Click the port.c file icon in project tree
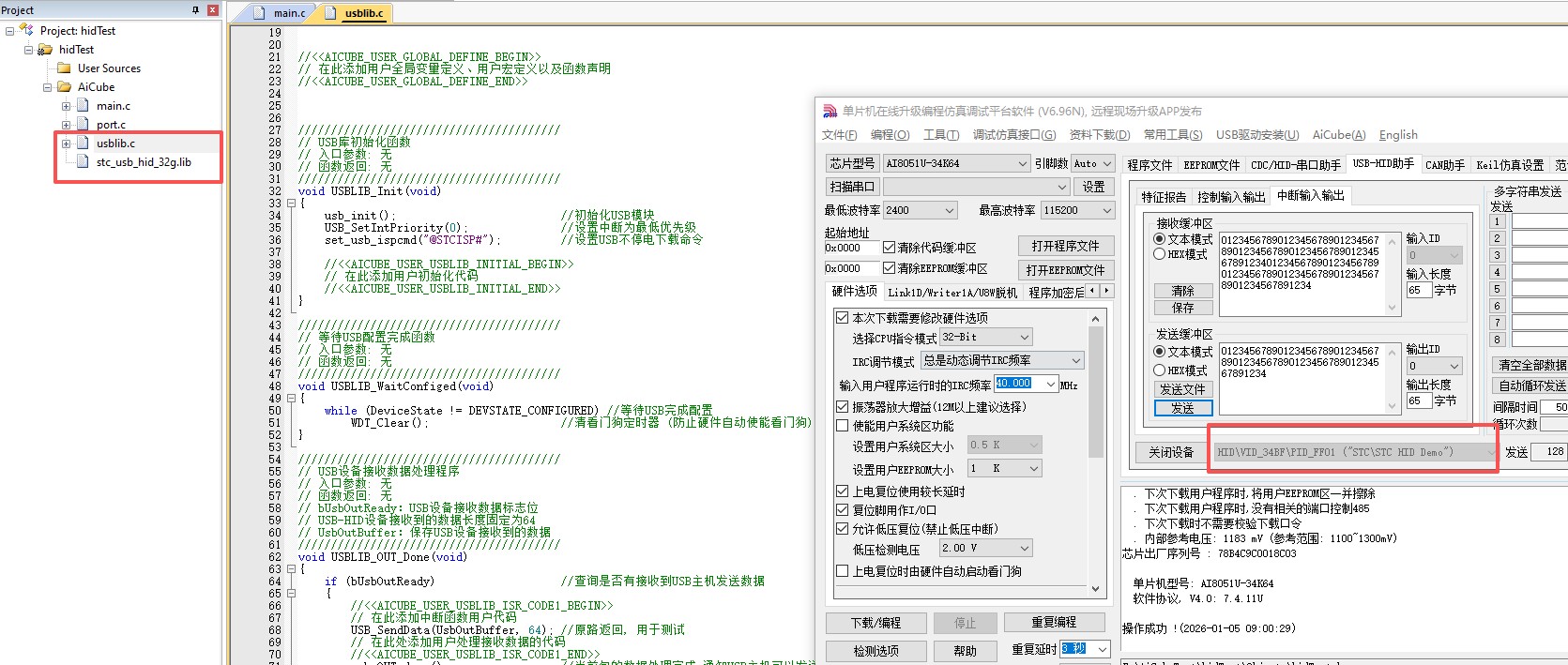 (83, 125)
